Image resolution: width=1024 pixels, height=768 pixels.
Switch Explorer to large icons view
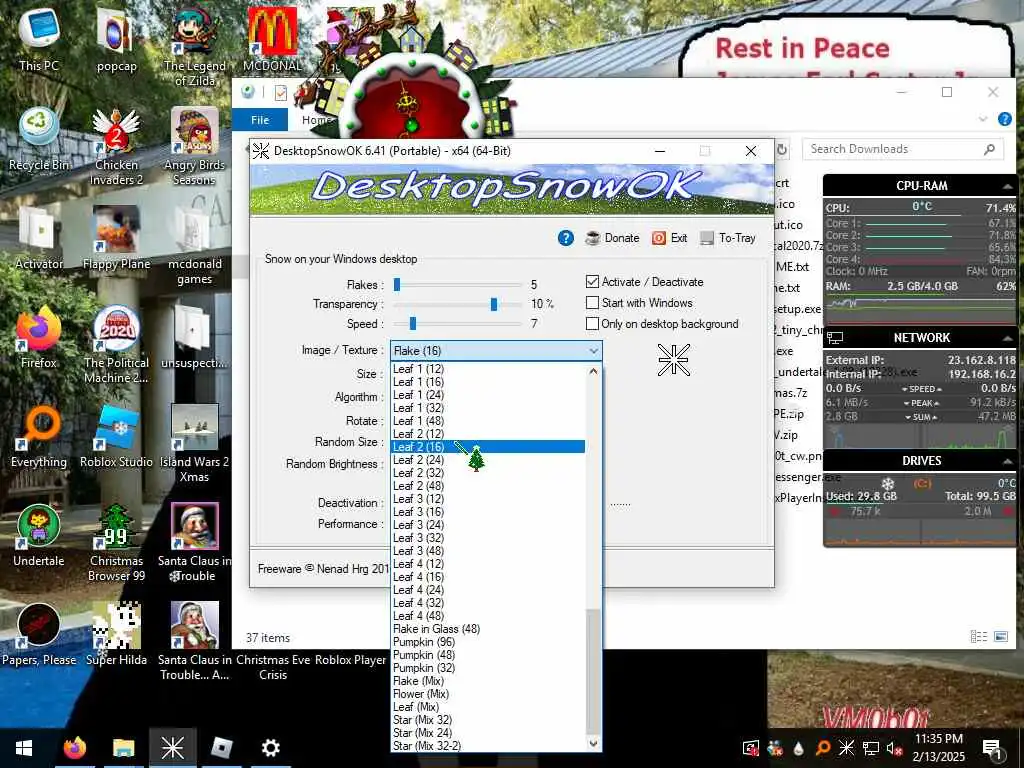coord(1000,636)
